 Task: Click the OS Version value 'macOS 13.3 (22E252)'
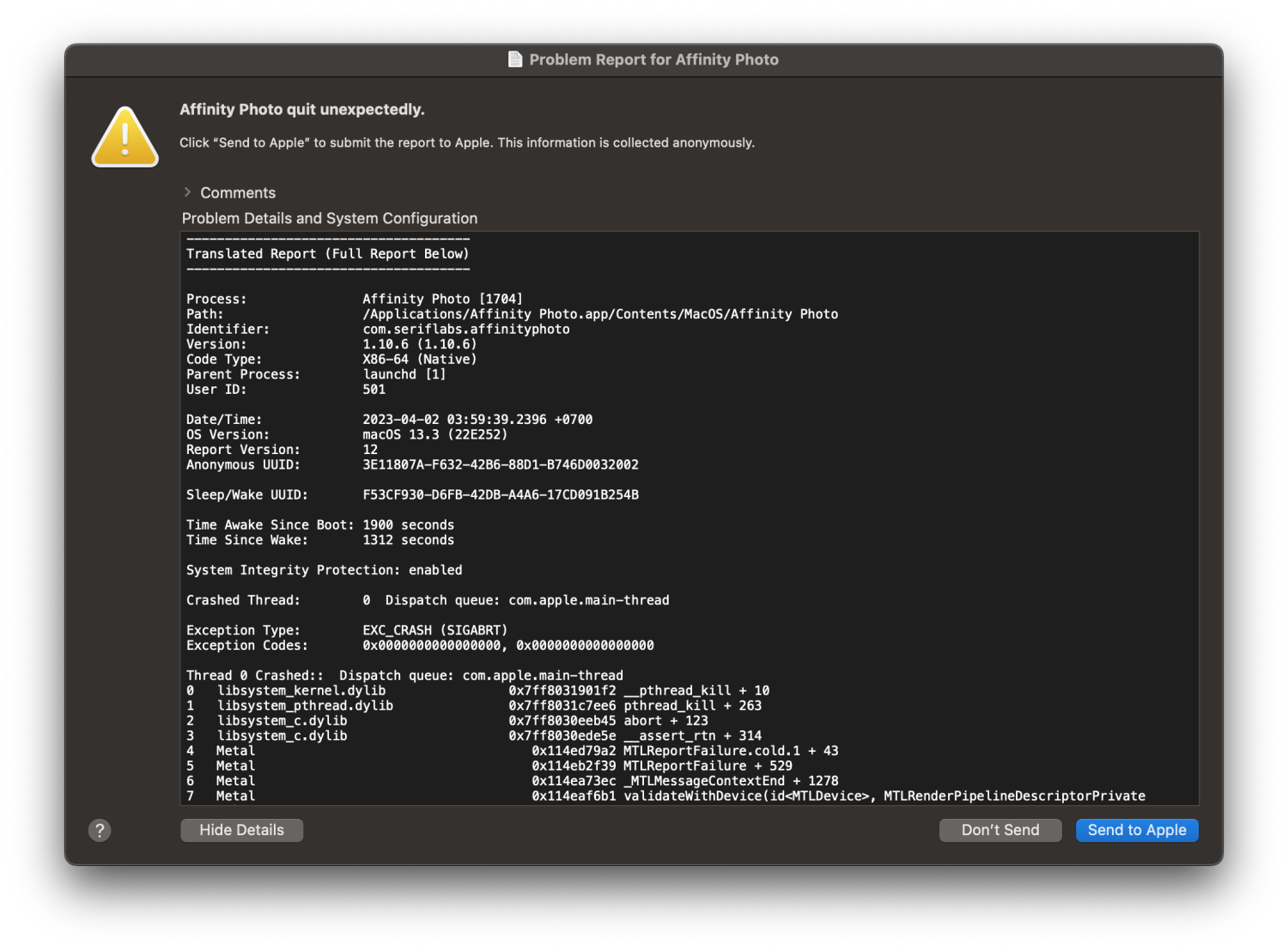coord(434,434)
